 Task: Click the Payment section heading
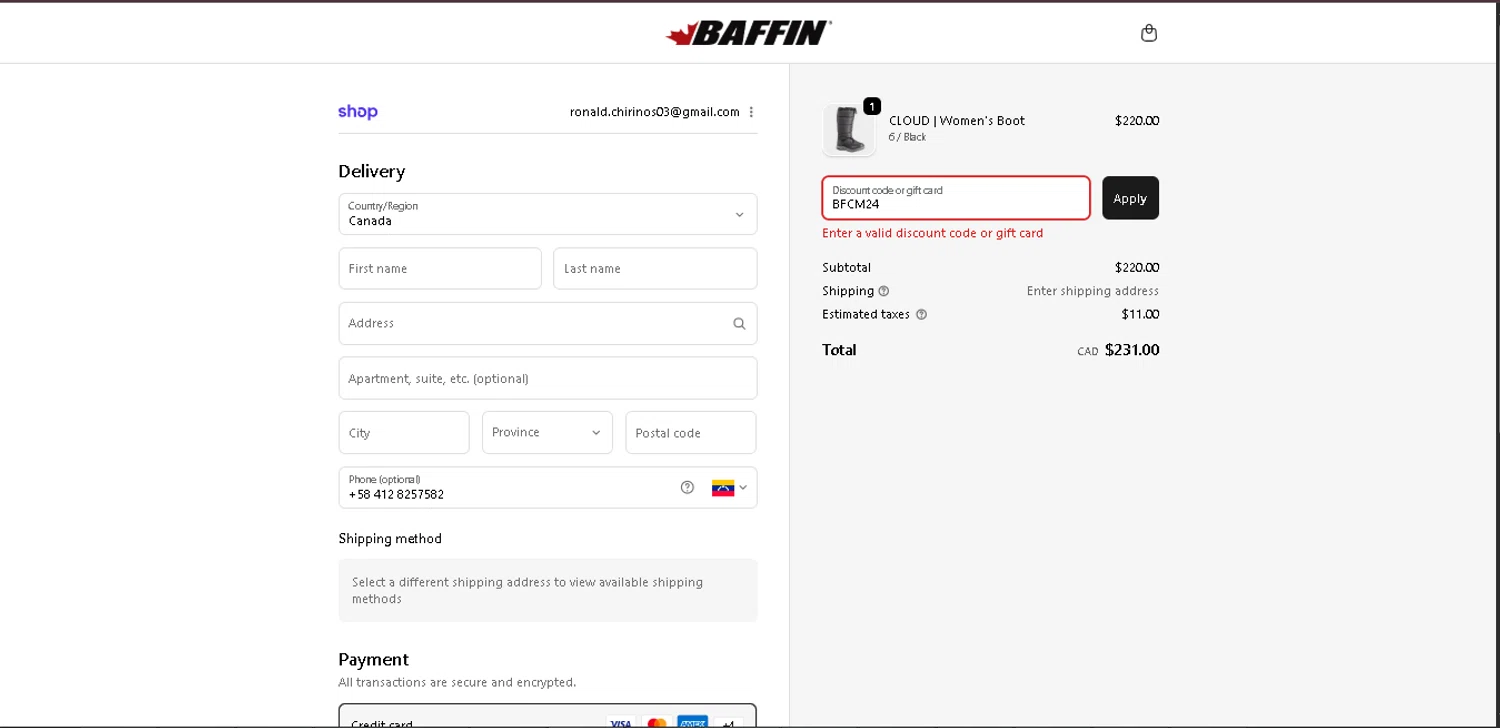coord(373,660)
